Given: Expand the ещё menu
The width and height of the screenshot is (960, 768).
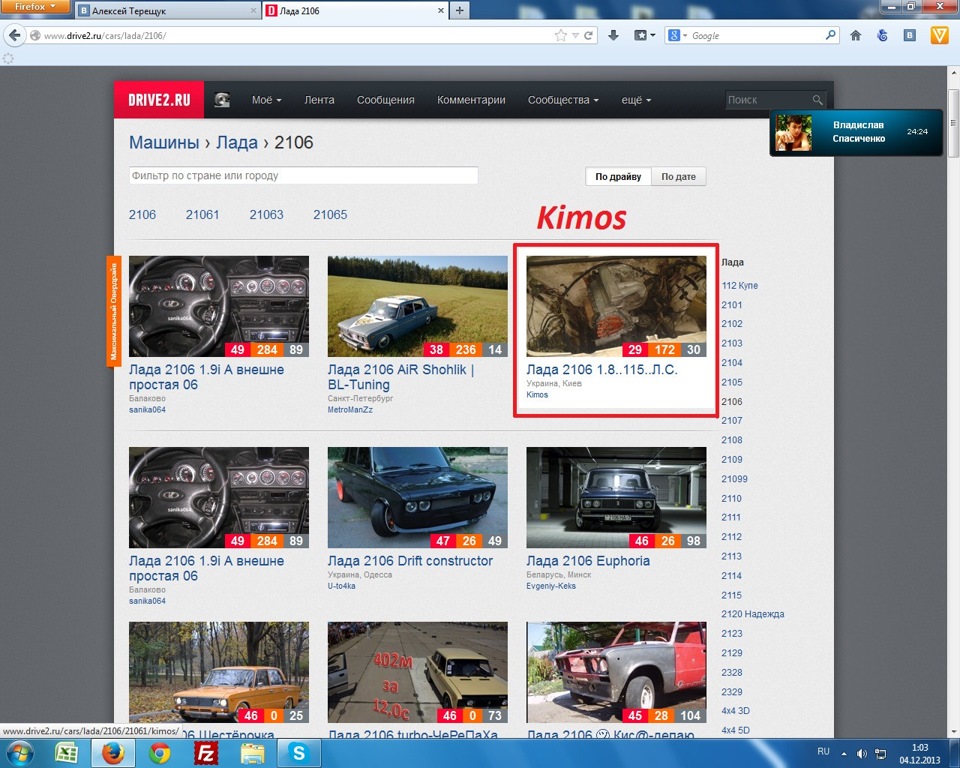Looking at the screenshot, I should (x=636, y=100).
